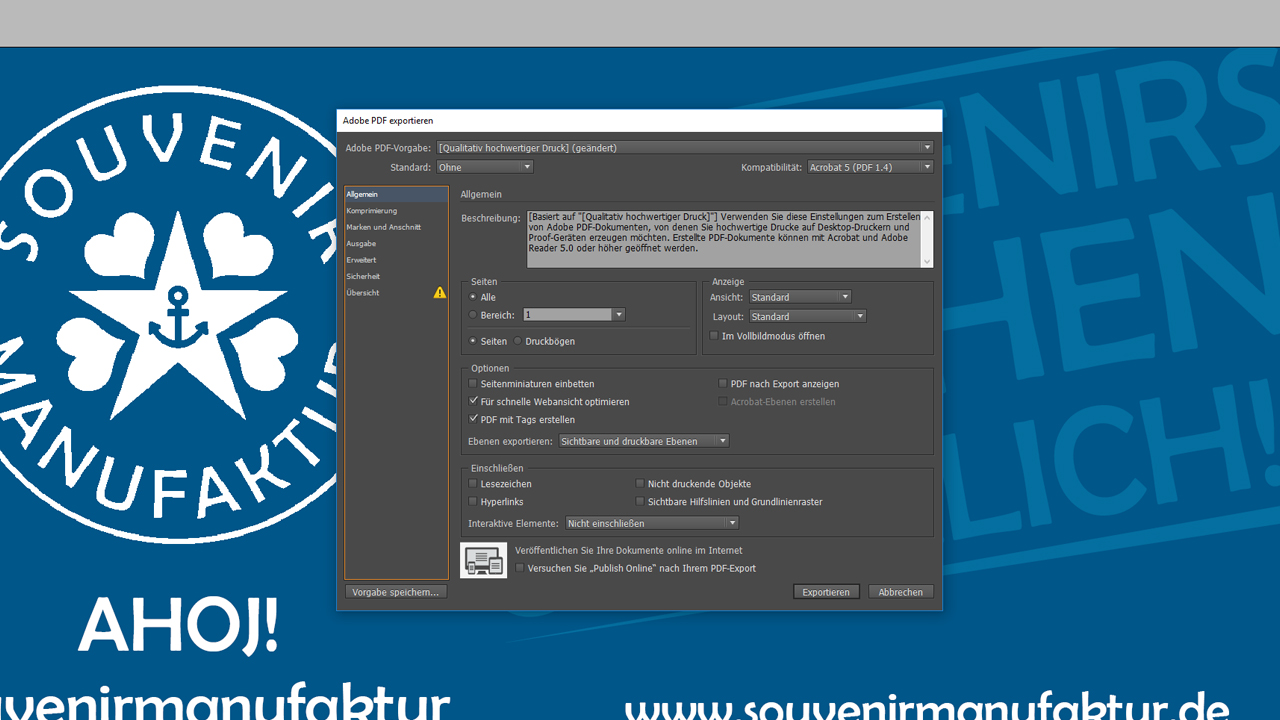Uncheck PDF mit Tags erstellen
The image size is (1280, 720).
click(473, 419)
